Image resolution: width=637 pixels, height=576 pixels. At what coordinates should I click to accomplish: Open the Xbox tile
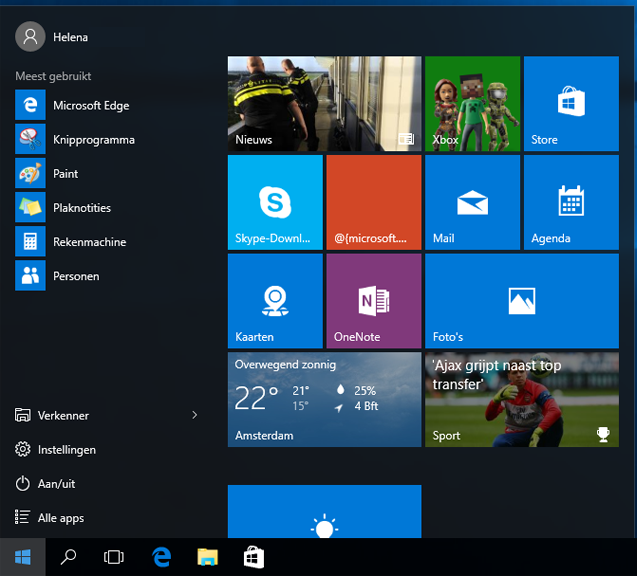tap(472, 104)
